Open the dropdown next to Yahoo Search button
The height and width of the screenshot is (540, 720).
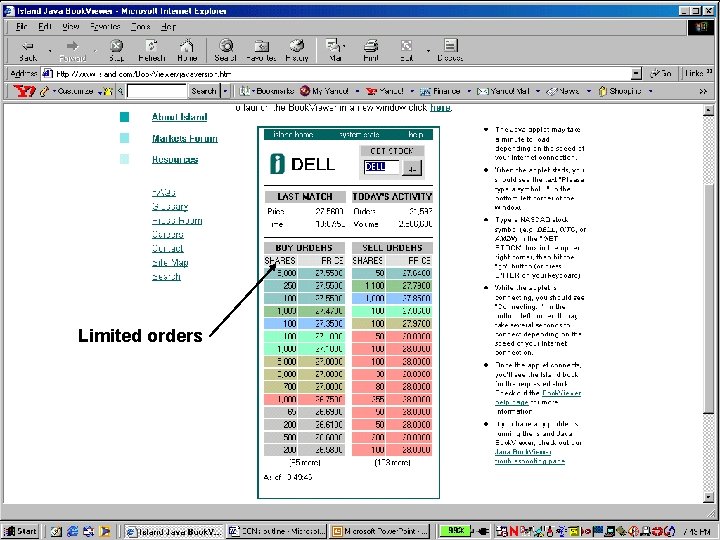225,91
